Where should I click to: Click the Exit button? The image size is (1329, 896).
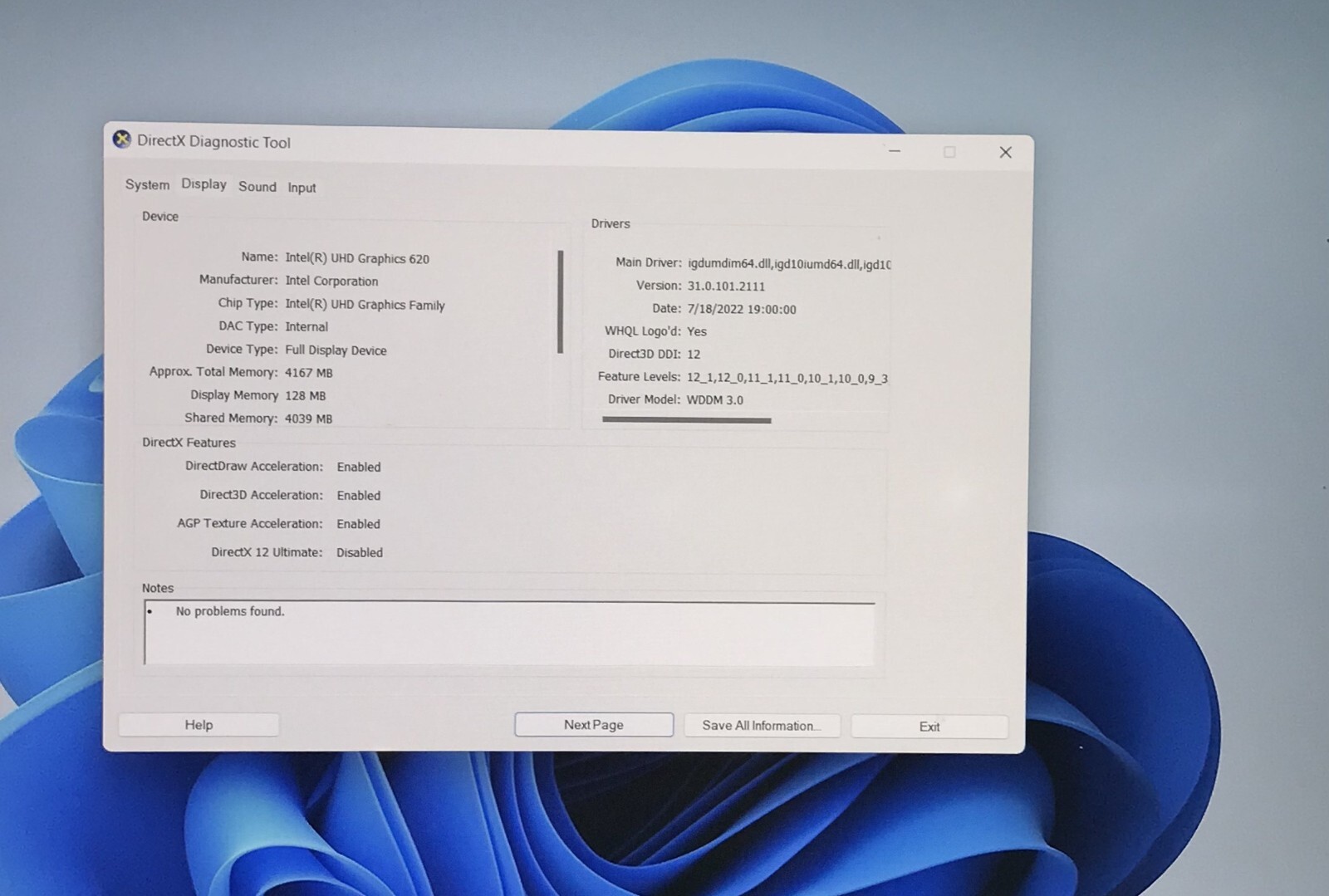pyautogui.click(x=929, y=727)
